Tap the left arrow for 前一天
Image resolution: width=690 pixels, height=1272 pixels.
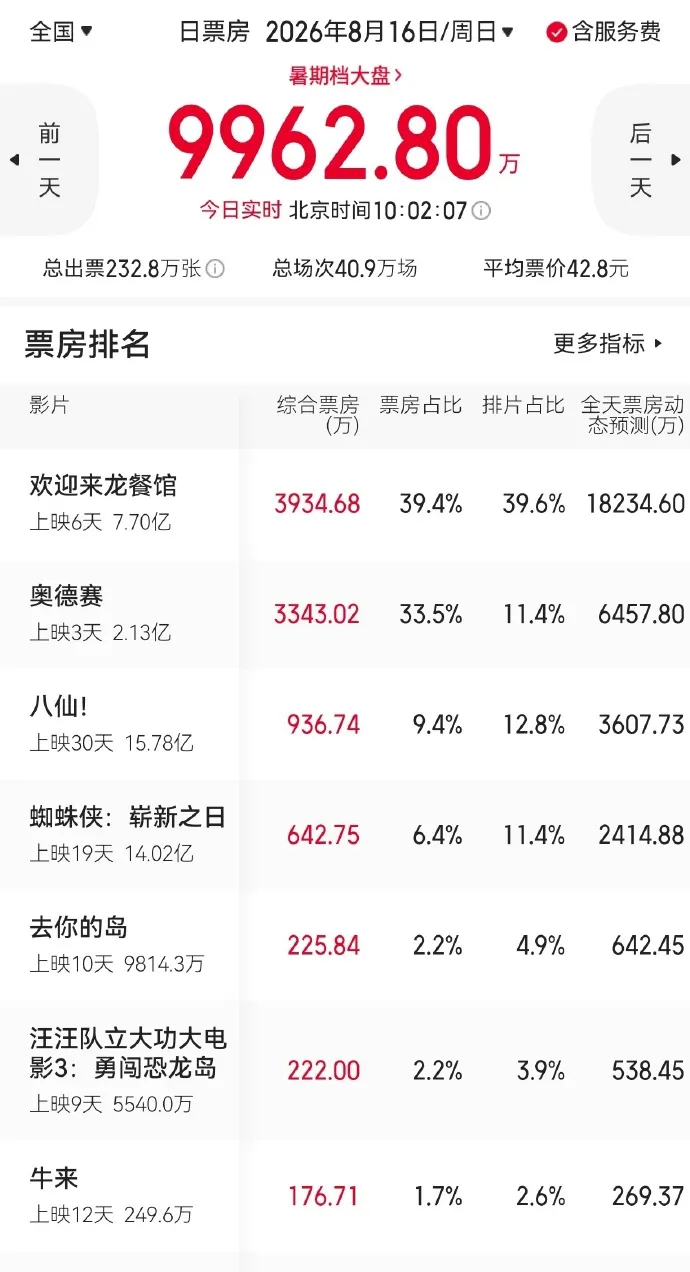point(14,160)
